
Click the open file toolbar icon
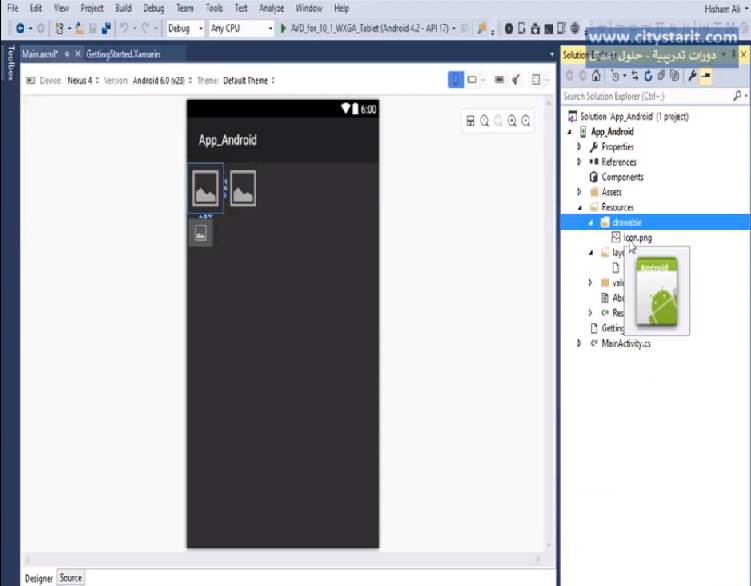coord(80,29)
